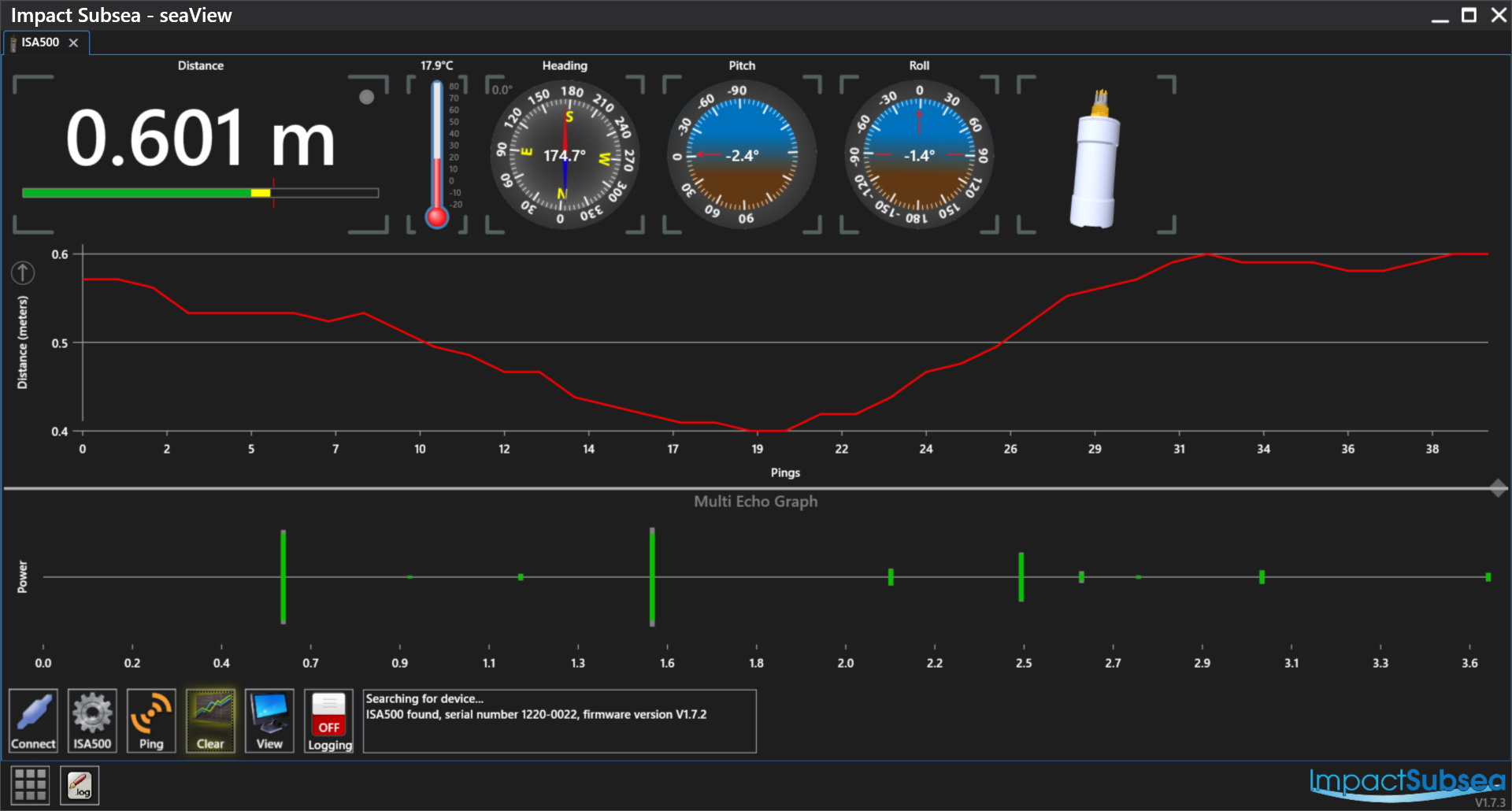Click the diamond splitter handle above echo graph
Screen dimensions: 1512x811
pyautogui.click(x=1499, y=488)
